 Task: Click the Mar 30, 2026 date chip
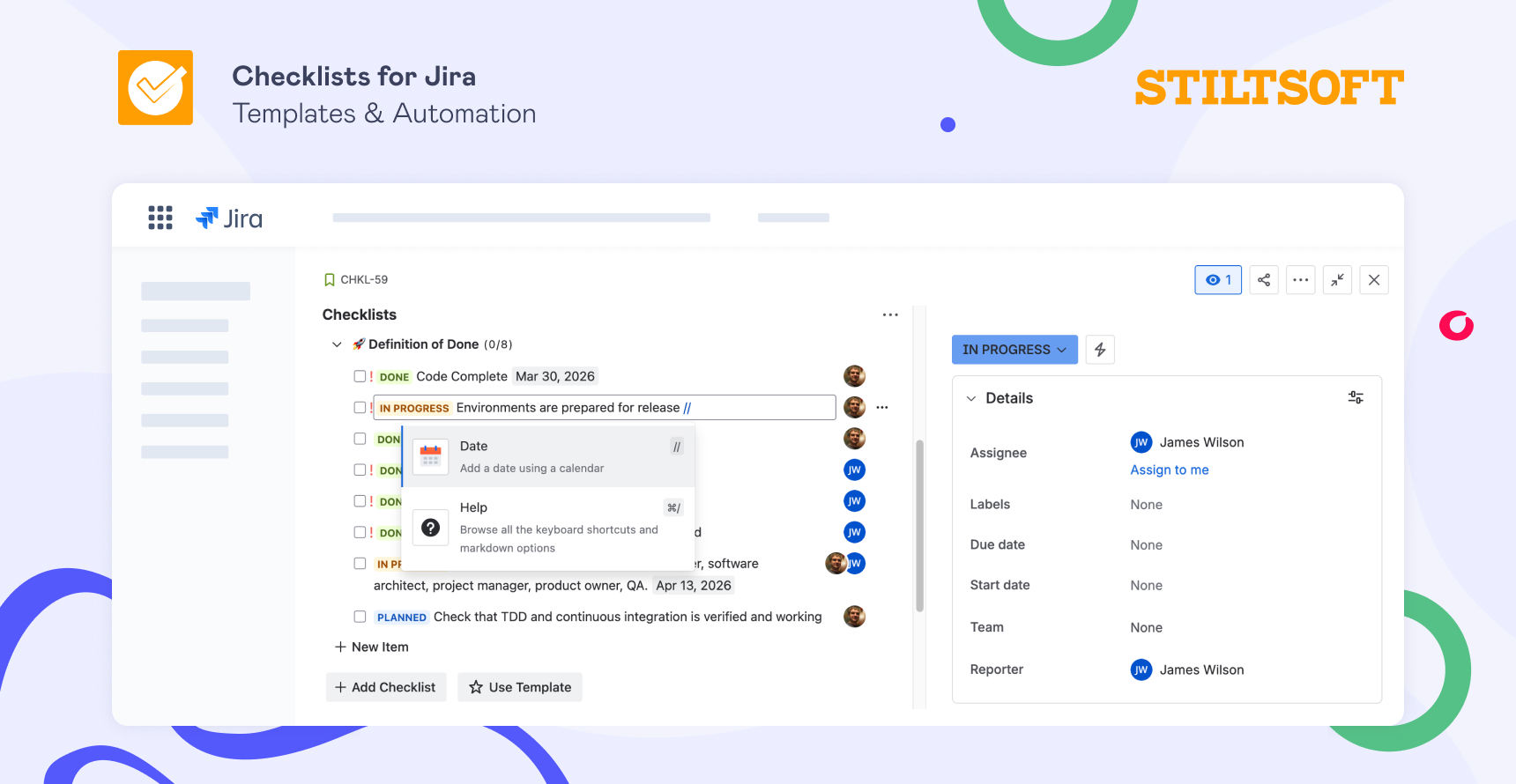click(555, 376)
